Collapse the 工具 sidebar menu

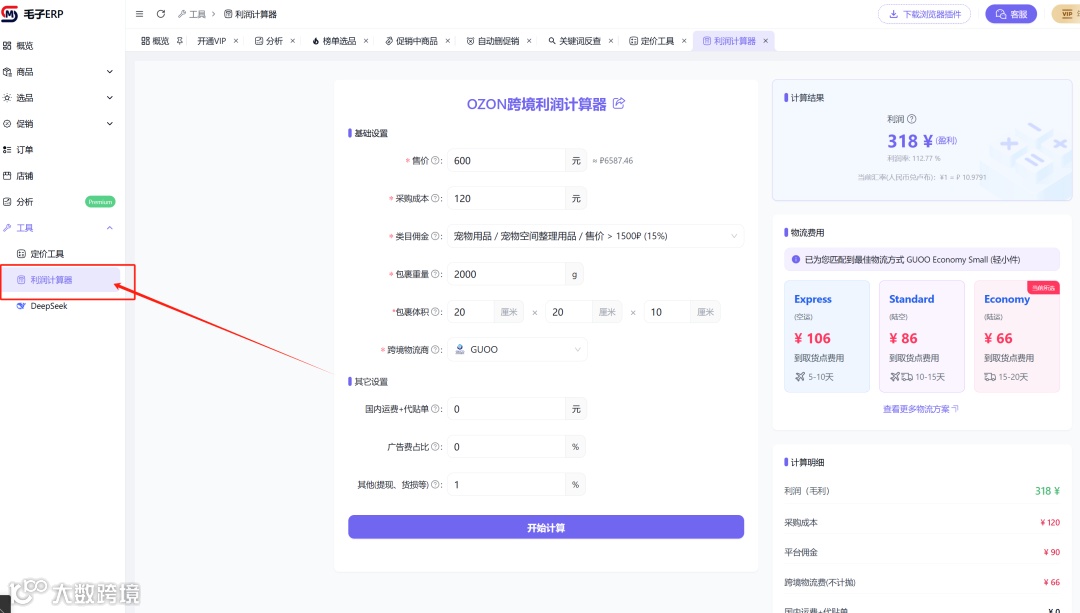(x=110, y=228)
